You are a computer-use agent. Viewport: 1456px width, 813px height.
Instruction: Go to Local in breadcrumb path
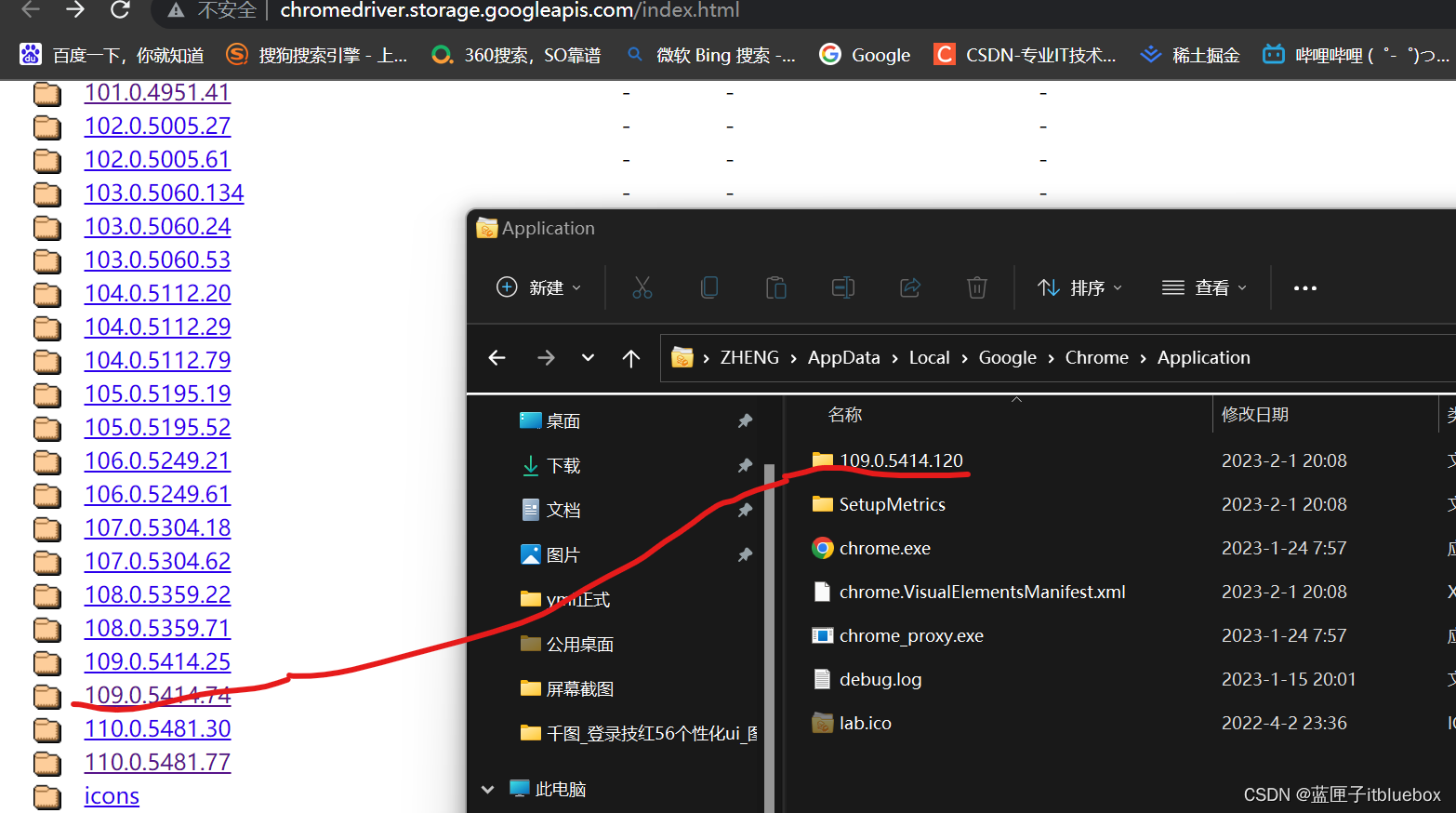[929, 358]
